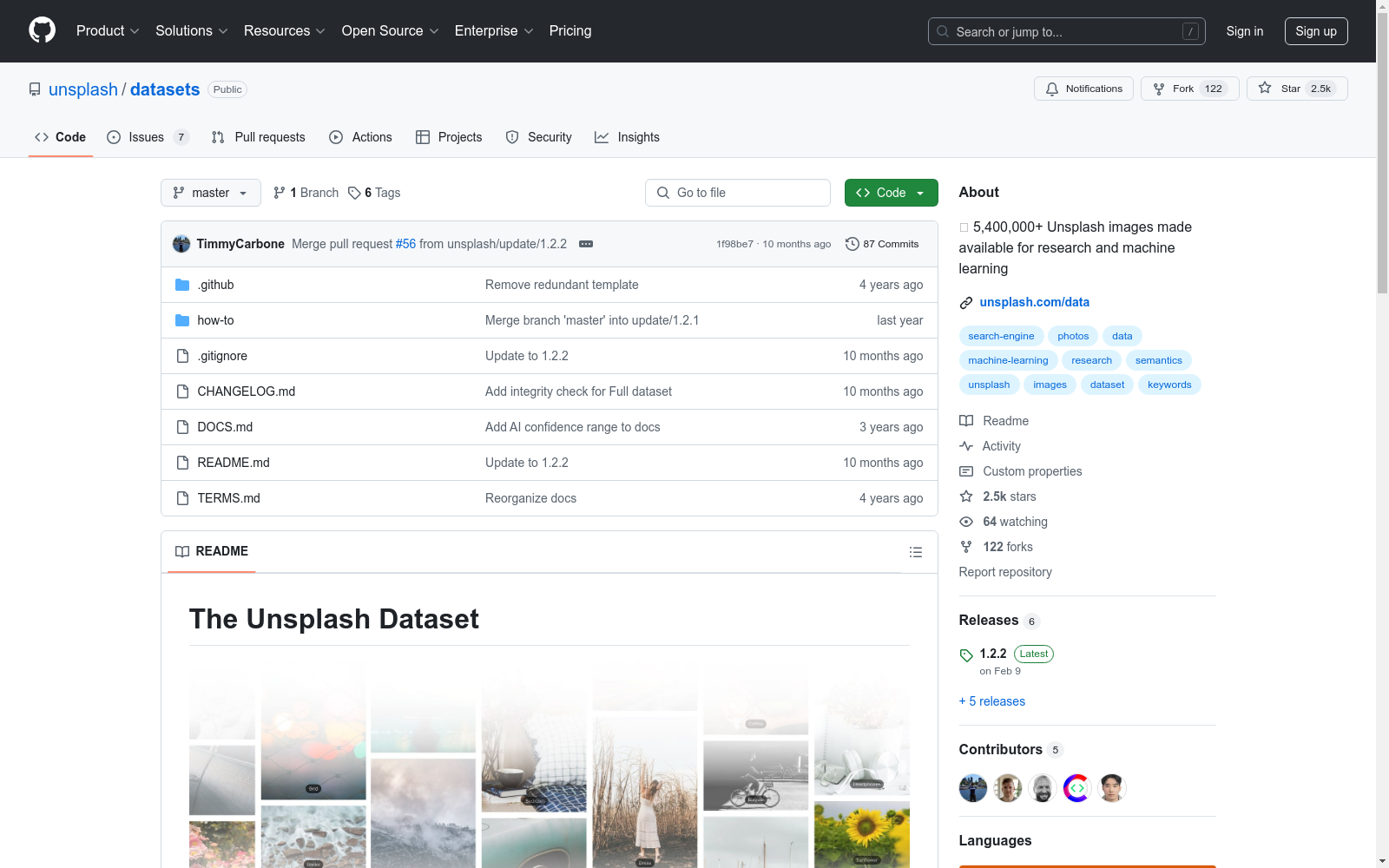1389x868 pixels.
Task: Open the master branch selector
Action: [211, 193]
